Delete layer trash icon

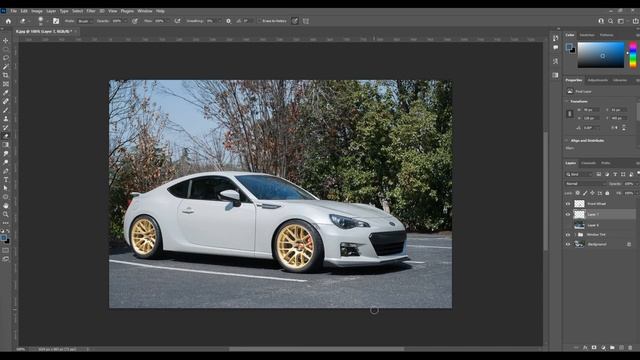[x=631, y=348]
